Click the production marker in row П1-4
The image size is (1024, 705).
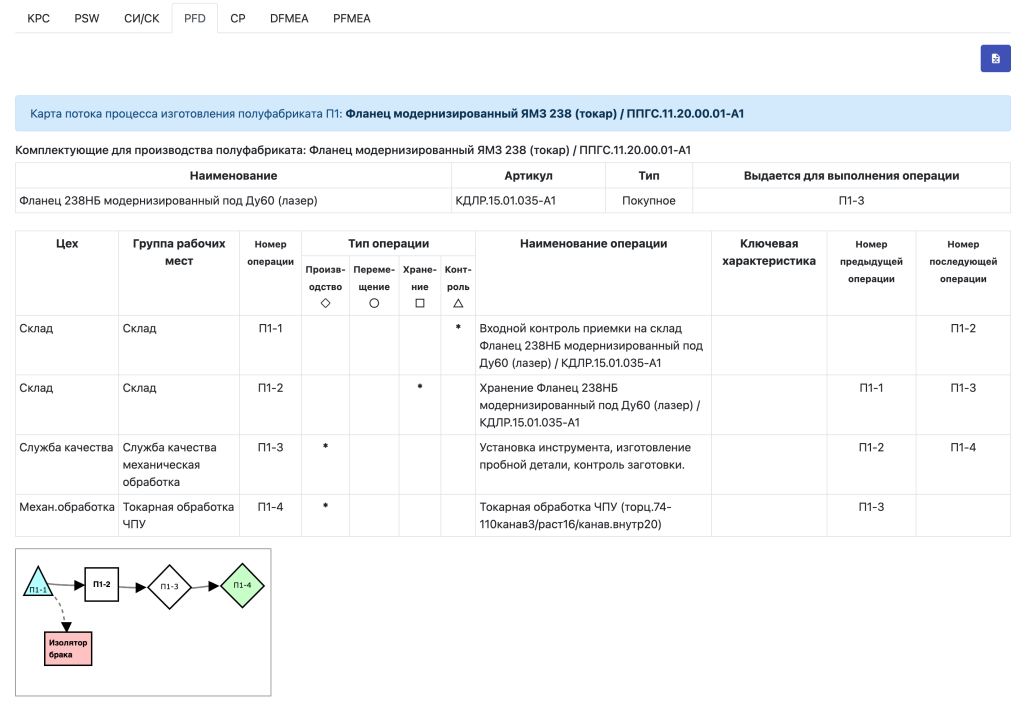325,505
